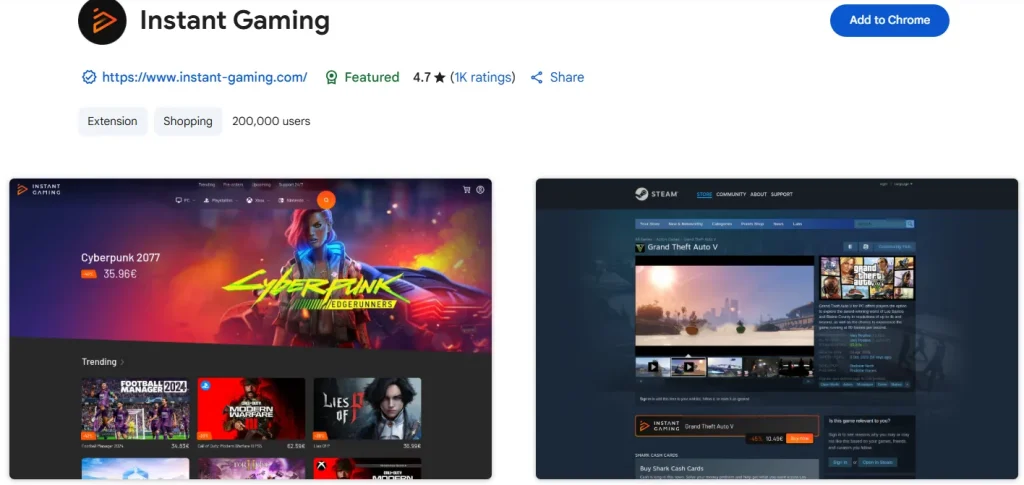Open language dropdown in Steam preview
Screen dimensions: 1024x485
903,184
